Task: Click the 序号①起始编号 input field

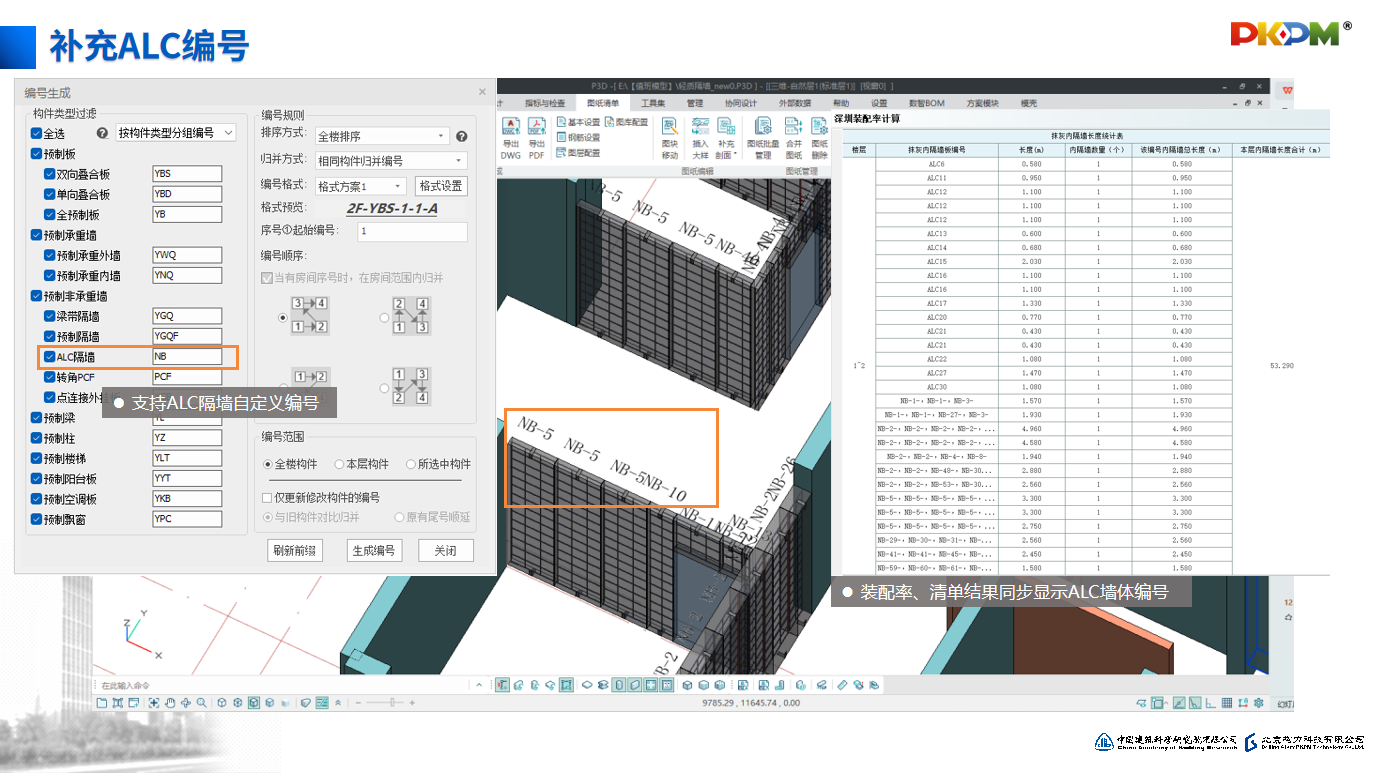Action: [412, 231]
